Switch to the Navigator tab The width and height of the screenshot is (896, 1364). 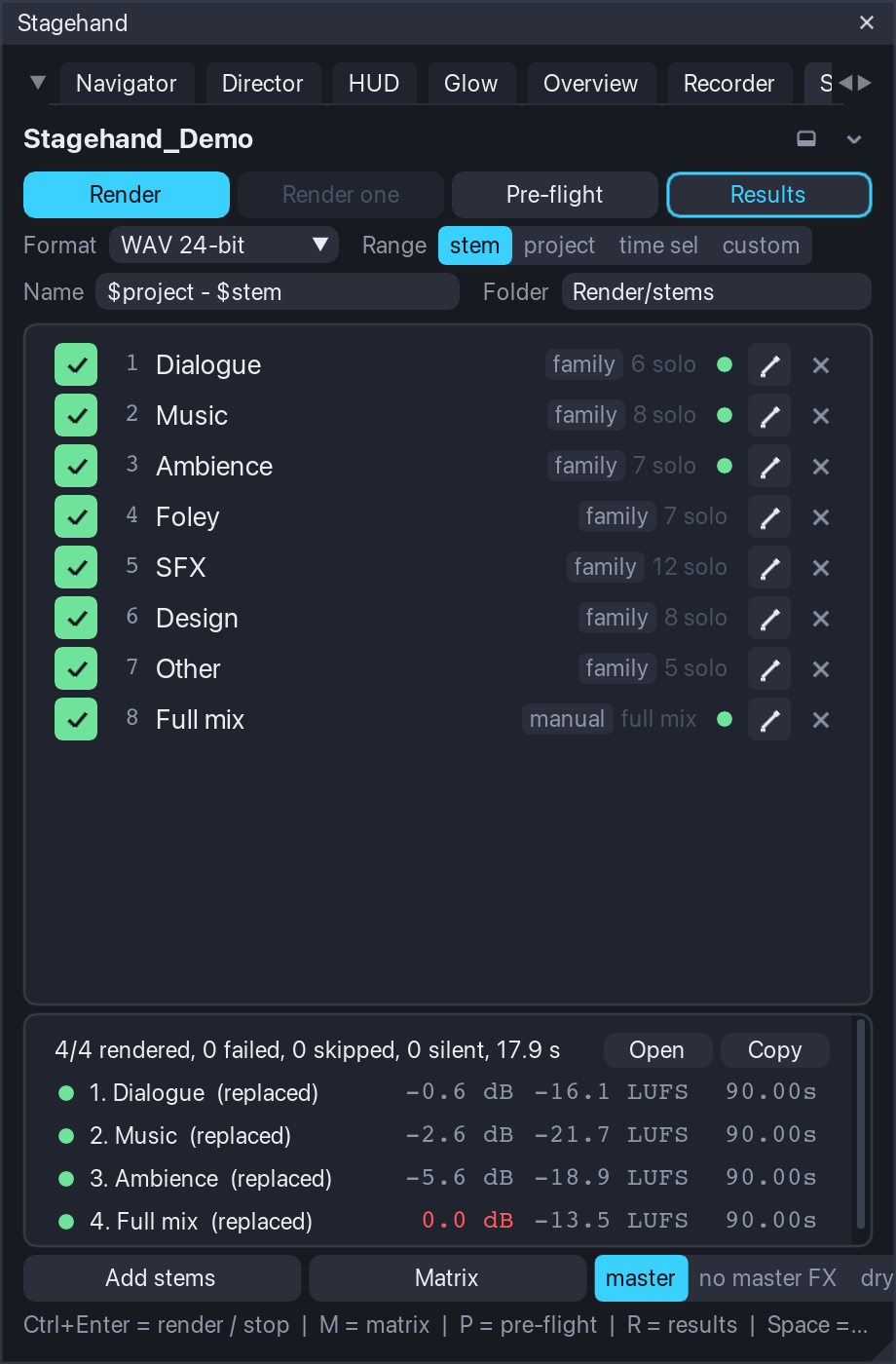(127, 84)
